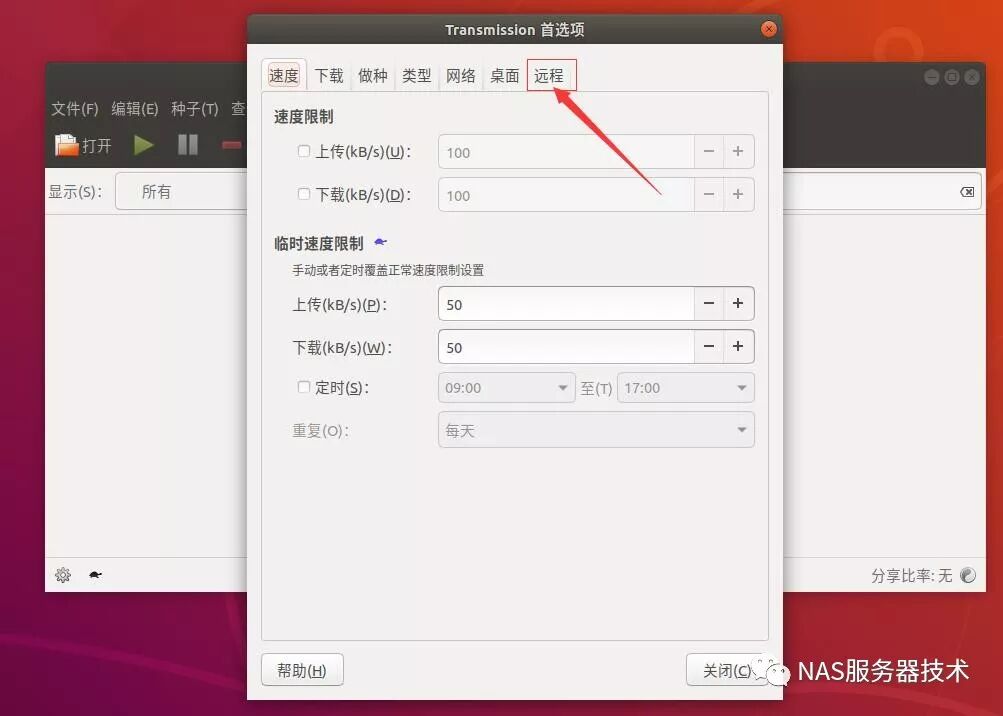
Task: Click the 关闭(C) button
Action: [x=725, y=670]
